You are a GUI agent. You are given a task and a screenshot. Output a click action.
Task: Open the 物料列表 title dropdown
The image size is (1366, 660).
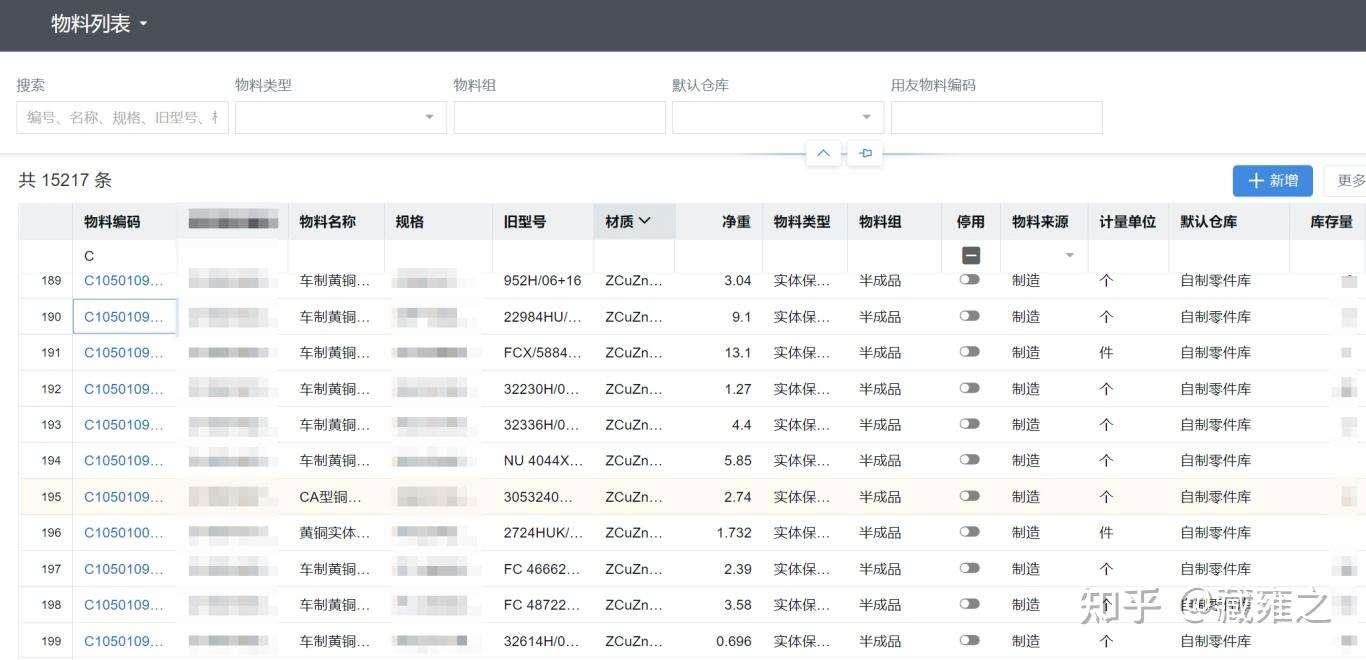pyautogui.click(x=99, y=24)
